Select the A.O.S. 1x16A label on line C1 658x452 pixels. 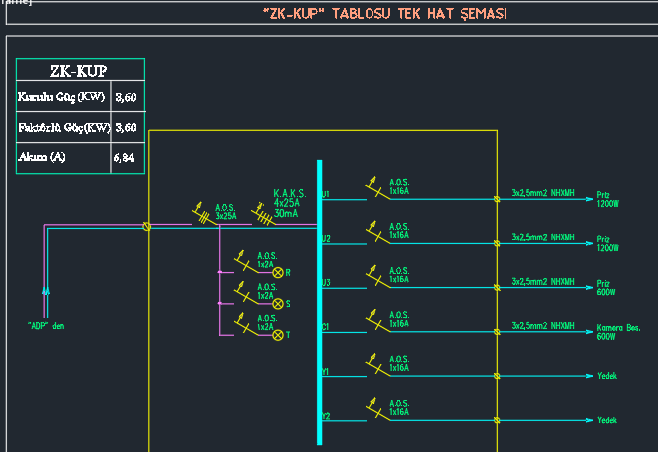399,319
